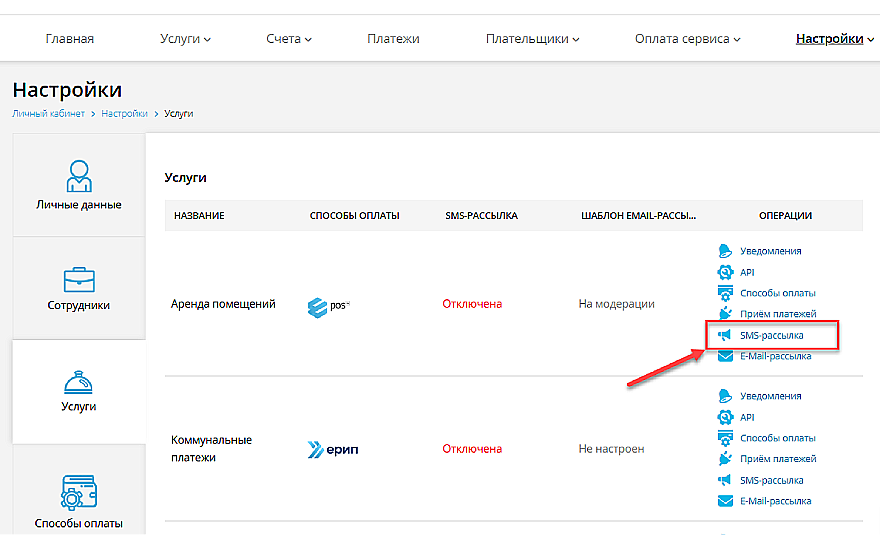The image size is (880, 548).
Task: Click the bell icon for Аренда помещений уведомления
Action: [726, 251]
